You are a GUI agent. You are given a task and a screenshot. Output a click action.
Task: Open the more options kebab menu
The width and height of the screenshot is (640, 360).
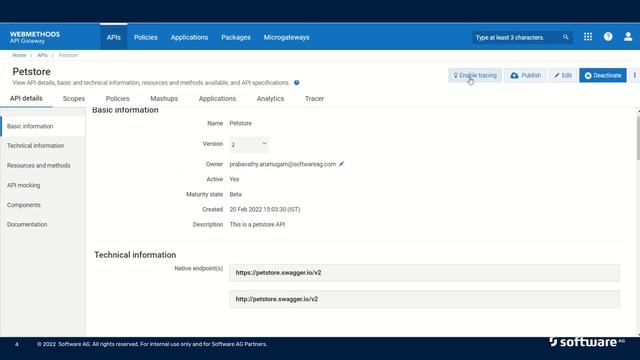click(x=634, y=75)
